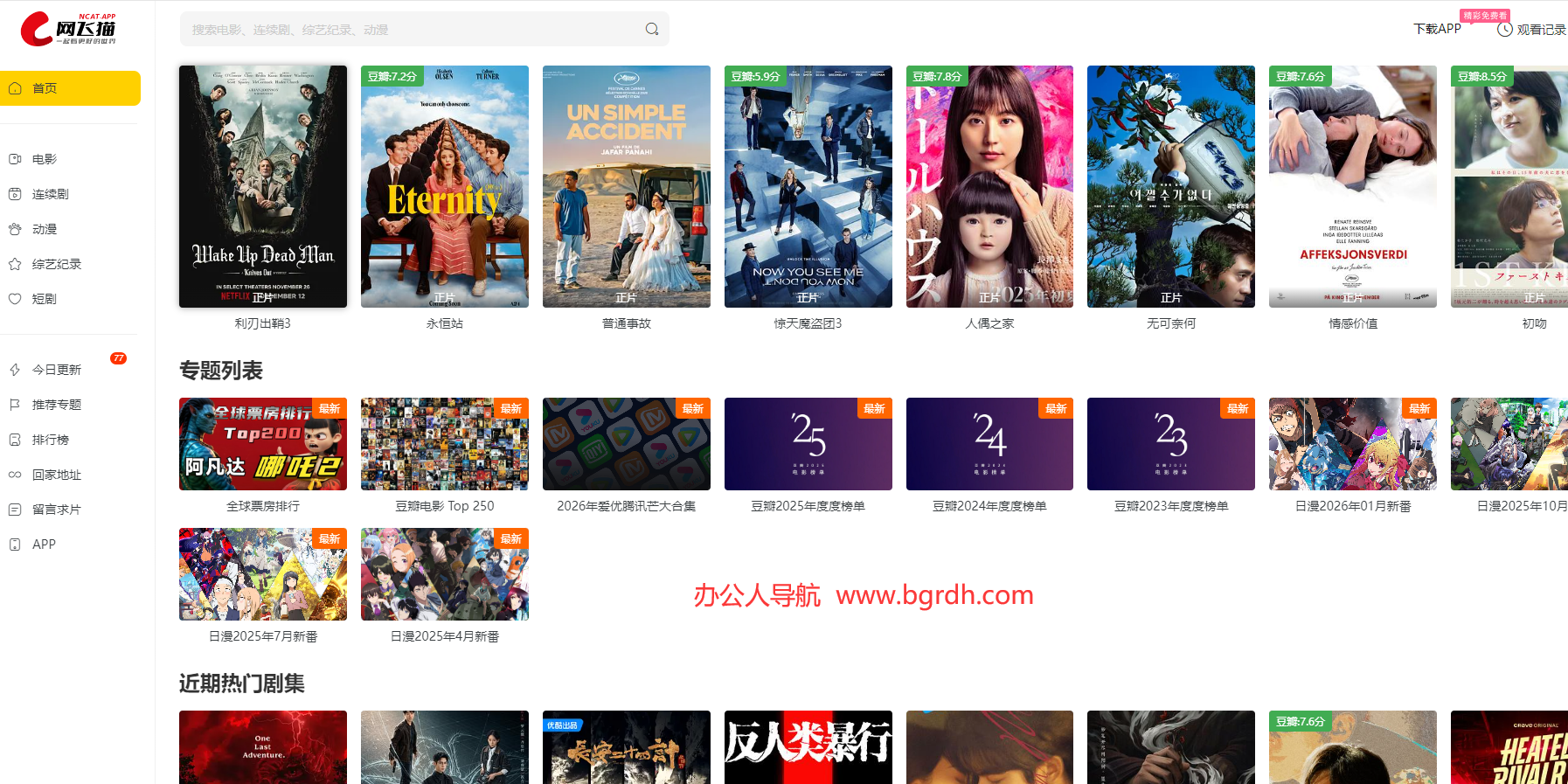1568x784 pixels.
Task: Click the 推荐专题 flag icon
Action: point(15,405)
